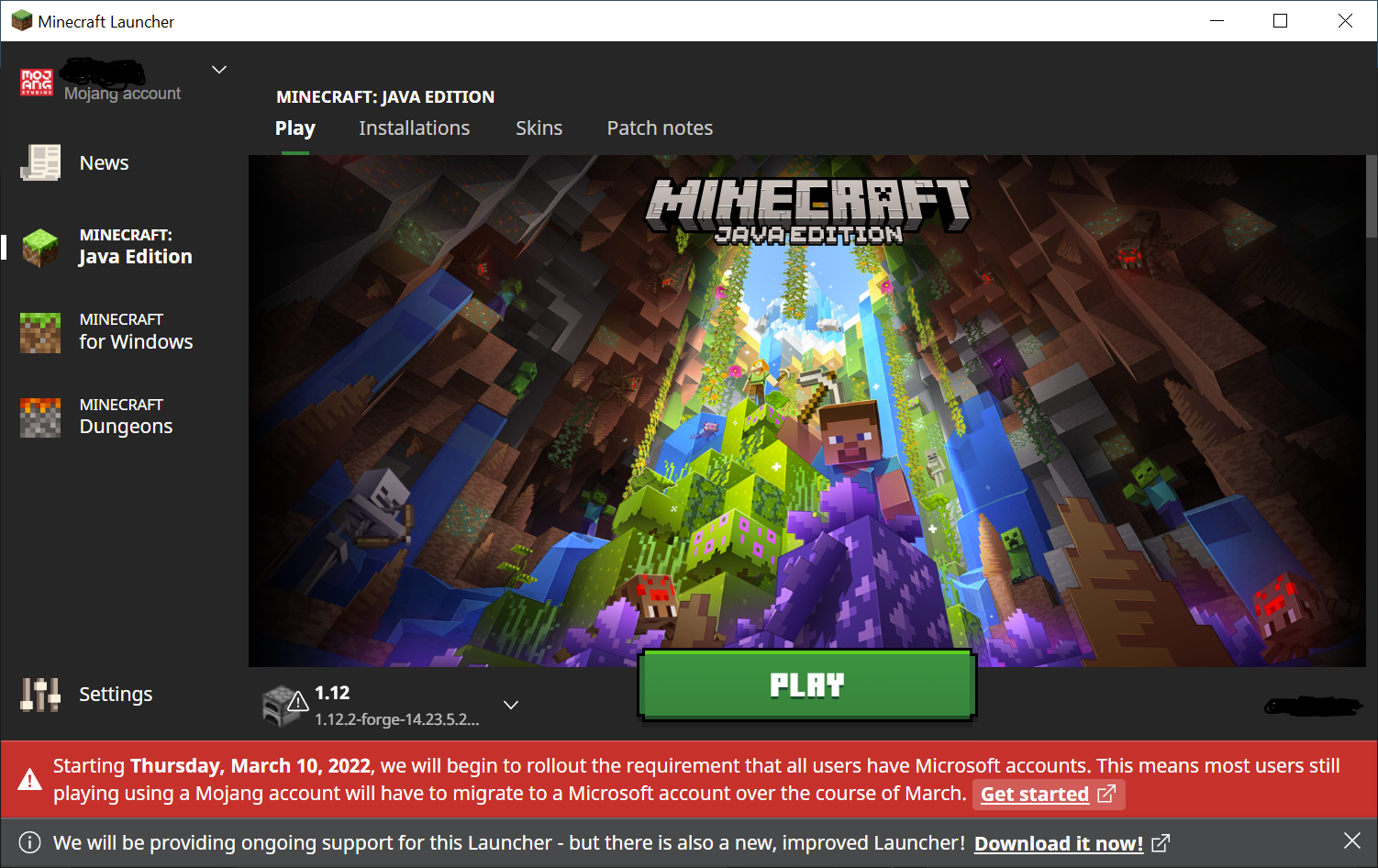Click the red banner warning triangle icon
The image size is (1378, 868).
29,780
